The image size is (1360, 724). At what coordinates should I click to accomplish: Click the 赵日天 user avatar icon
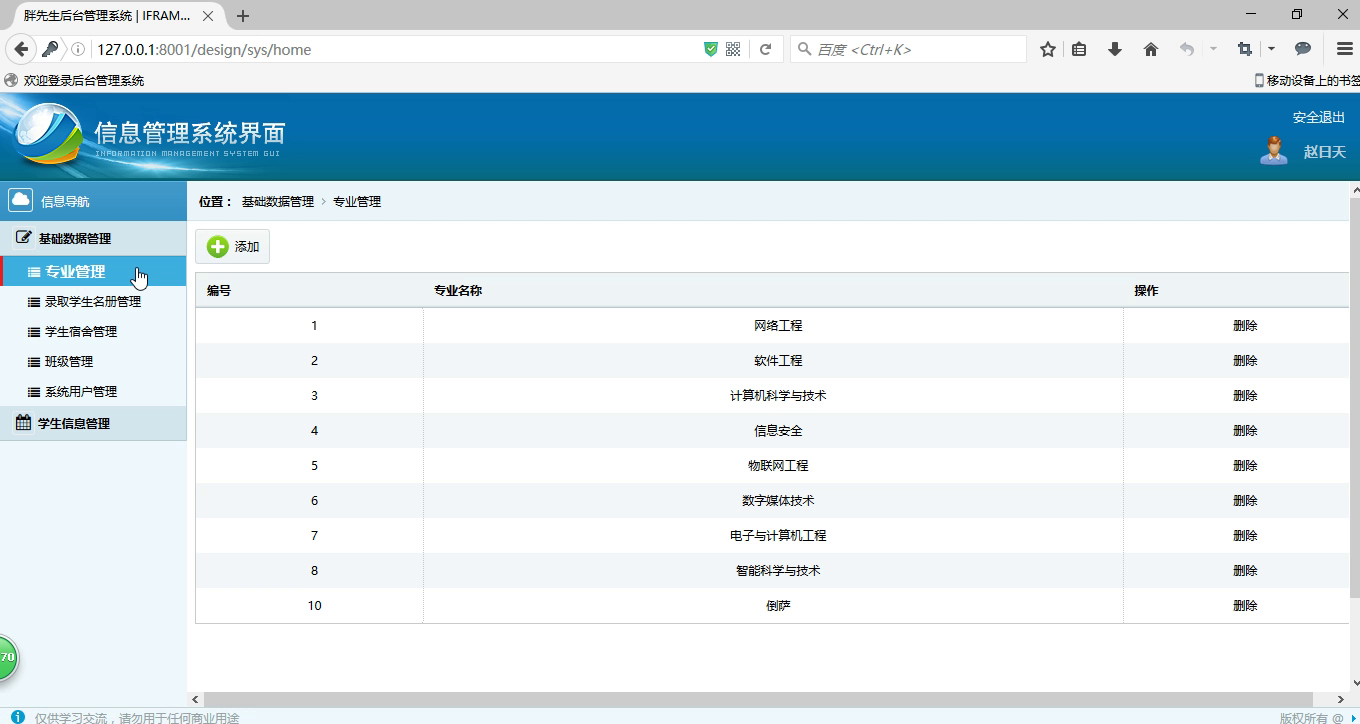click(1273, 151)
